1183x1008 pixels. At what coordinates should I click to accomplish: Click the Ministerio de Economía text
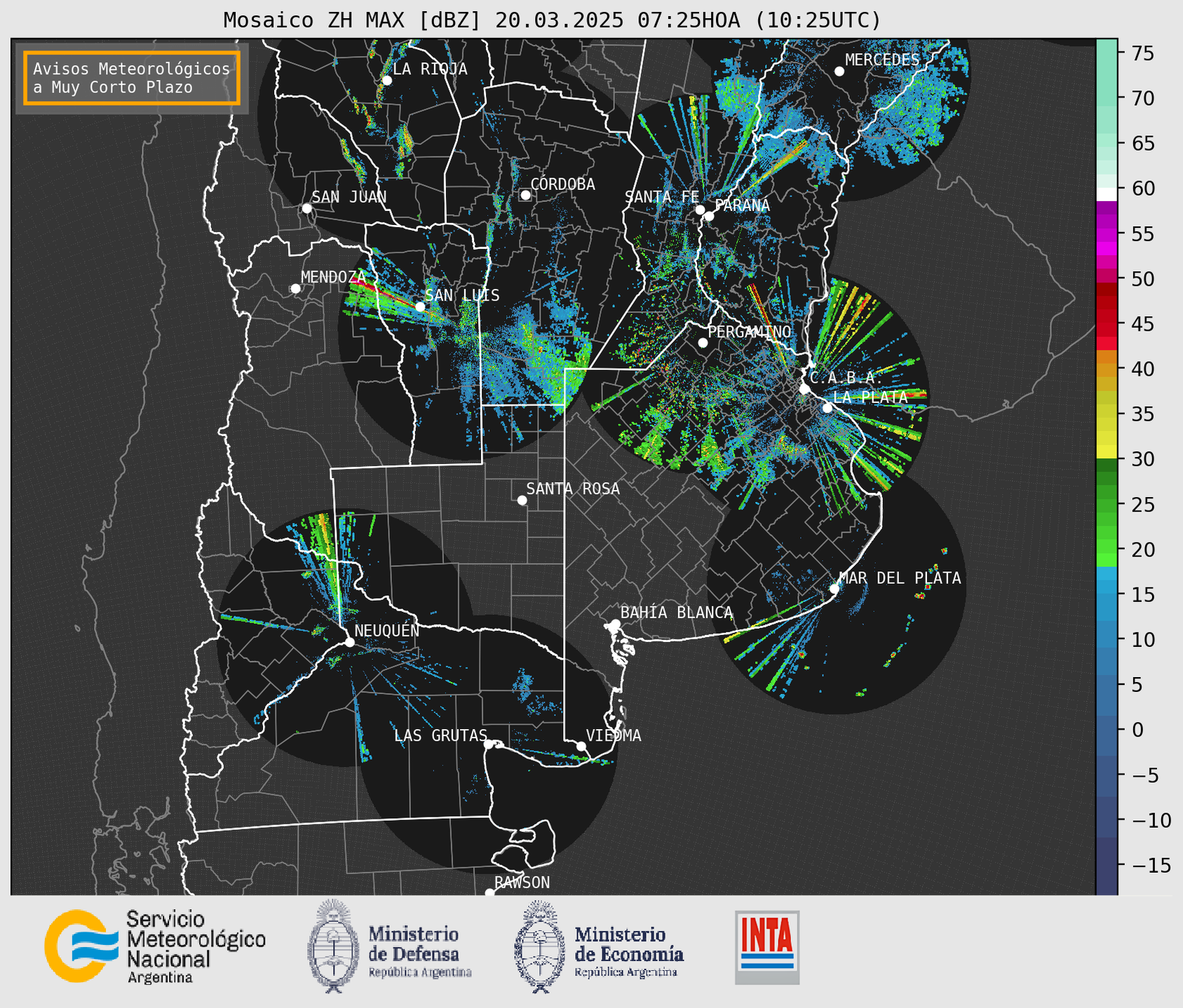point(629,944)
